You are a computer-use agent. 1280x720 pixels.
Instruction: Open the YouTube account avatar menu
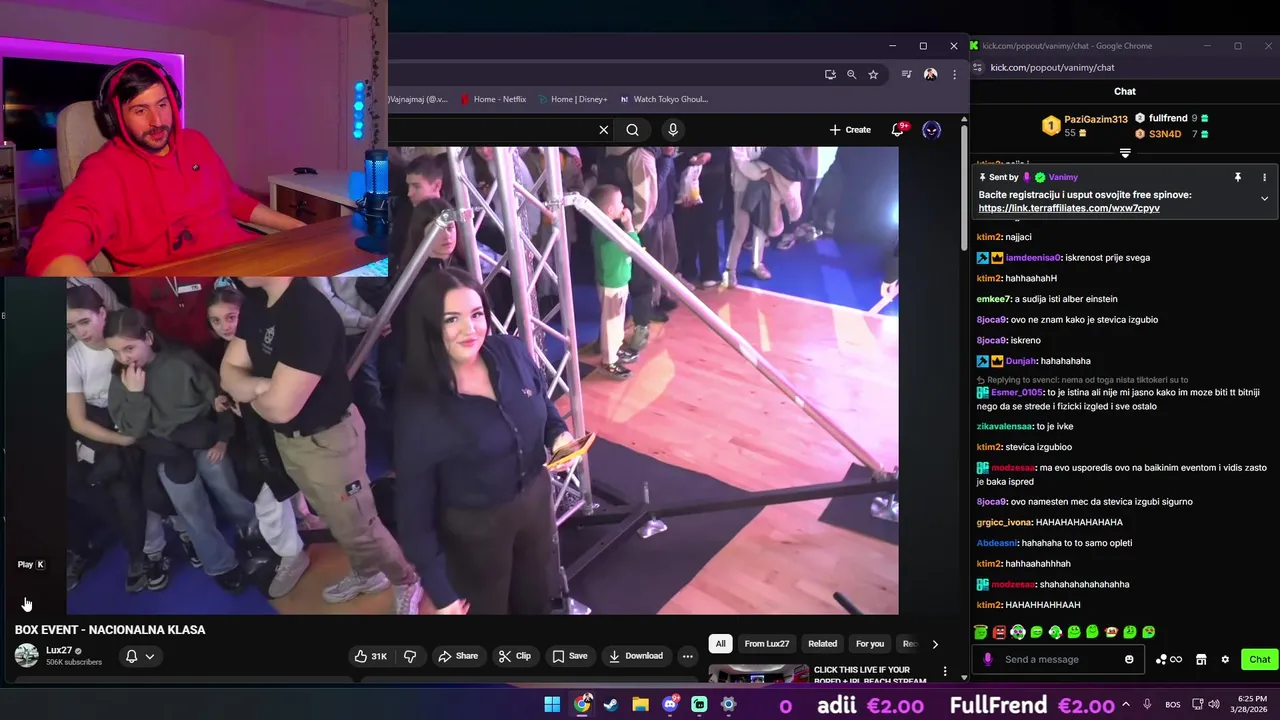click(931, 130)
